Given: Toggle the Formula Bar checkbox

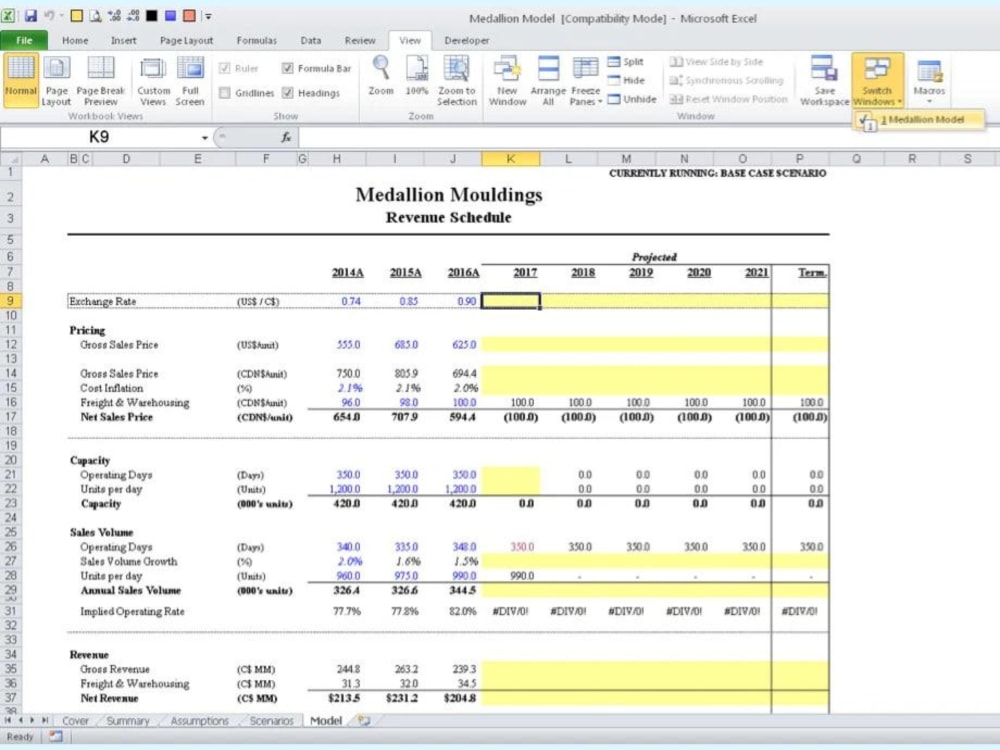Looking at the screenshot, I should (x=288, y=68).
